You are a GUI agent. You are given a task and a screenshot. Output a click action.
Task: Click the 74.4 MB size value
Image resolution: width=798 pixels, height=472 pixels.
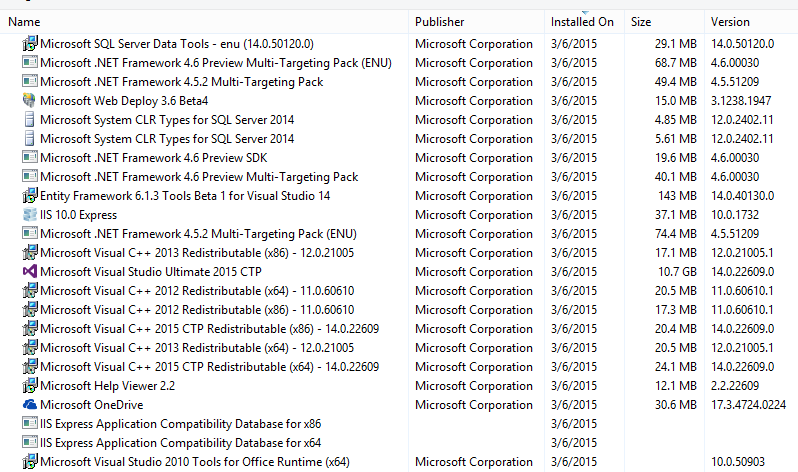pos(675,234)
